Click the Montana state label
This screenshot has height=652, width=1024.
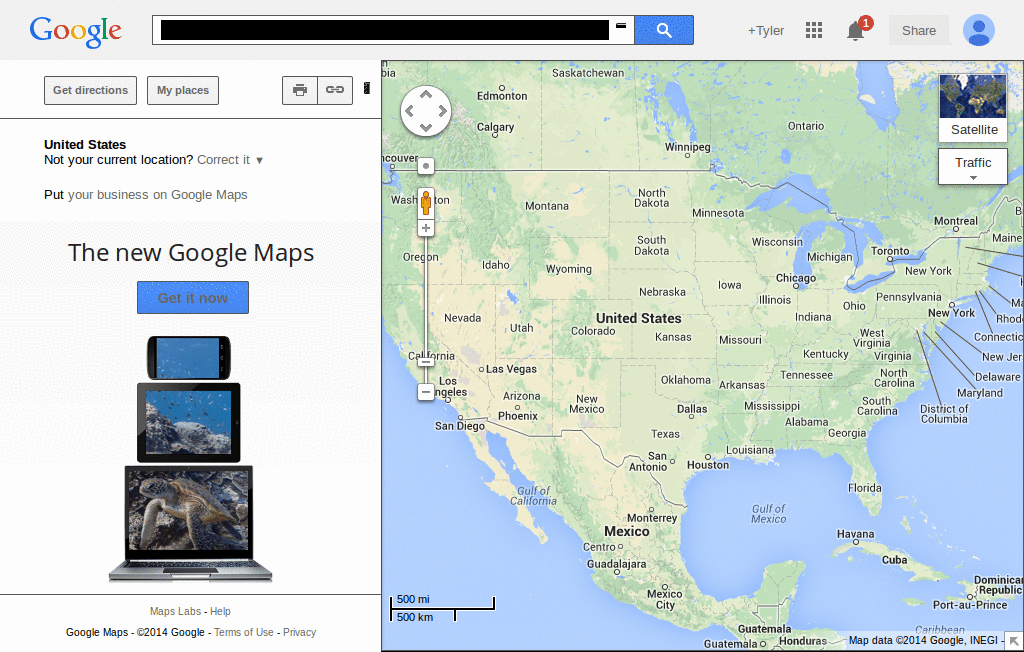pos(547,206)
